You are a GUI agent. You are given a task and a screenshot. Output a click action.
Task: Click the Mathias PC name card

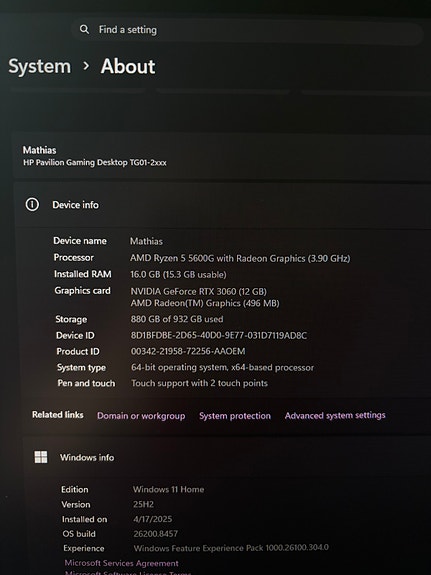coord(222,156)
